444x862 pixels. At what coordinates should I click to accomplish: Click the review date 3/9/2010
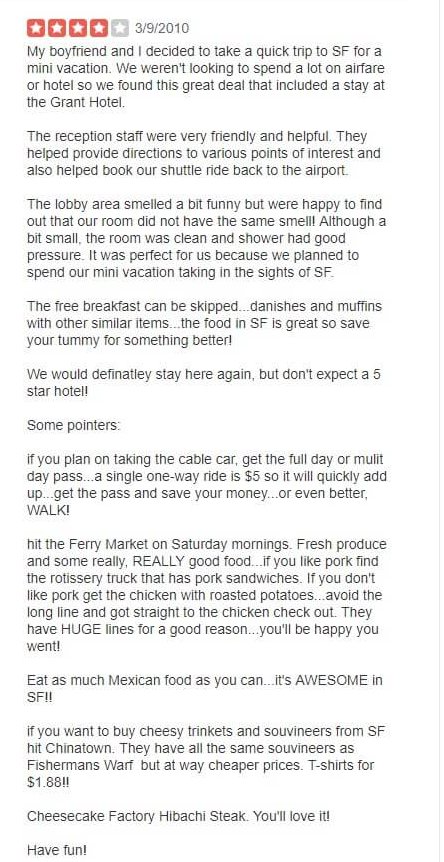click(162, 28)
